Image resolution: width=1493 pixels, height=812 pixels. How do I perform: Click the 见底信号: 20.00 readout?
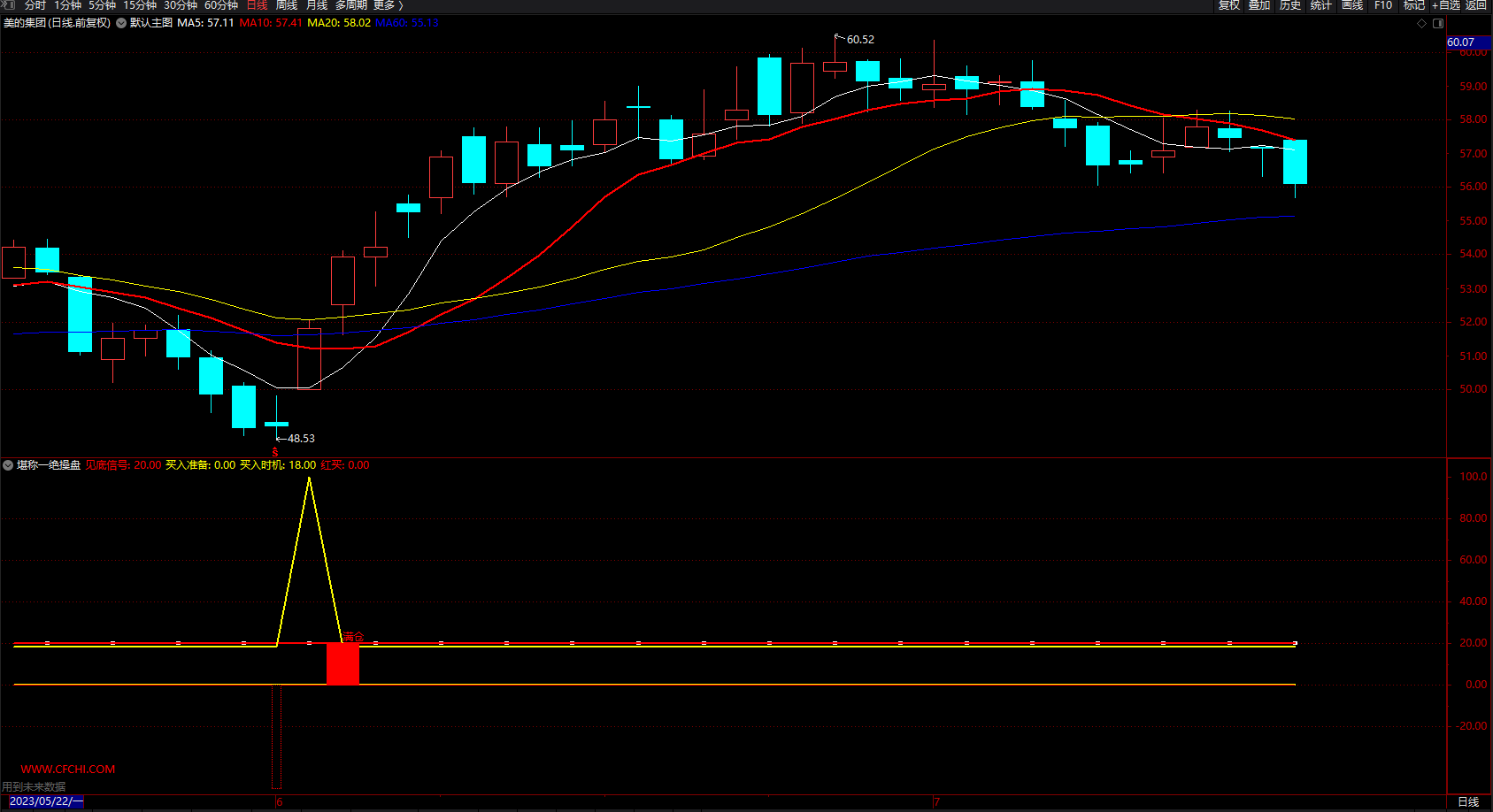click(x=123, y=465)
